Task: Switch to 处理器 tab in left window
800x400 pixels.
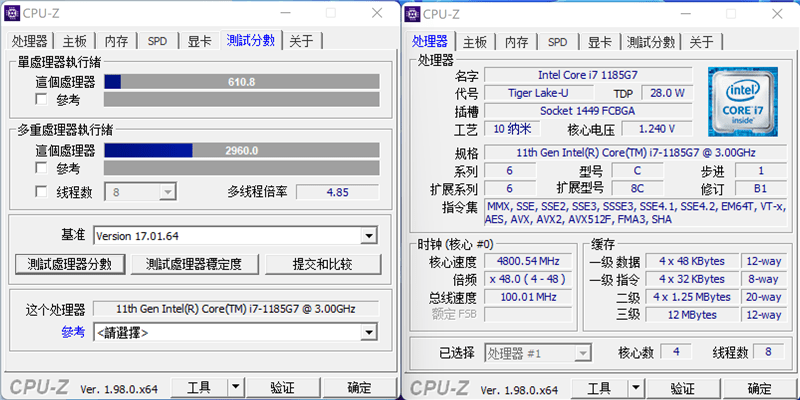Action: pyautogui.click(x=30, y=41)
